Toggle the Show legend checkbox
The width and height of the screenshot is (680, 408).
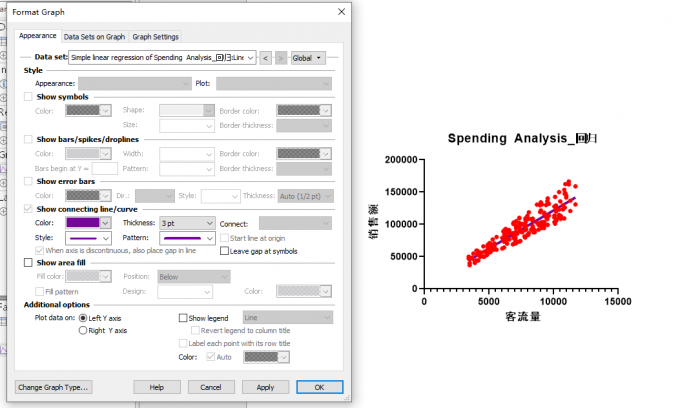[183, 318]
